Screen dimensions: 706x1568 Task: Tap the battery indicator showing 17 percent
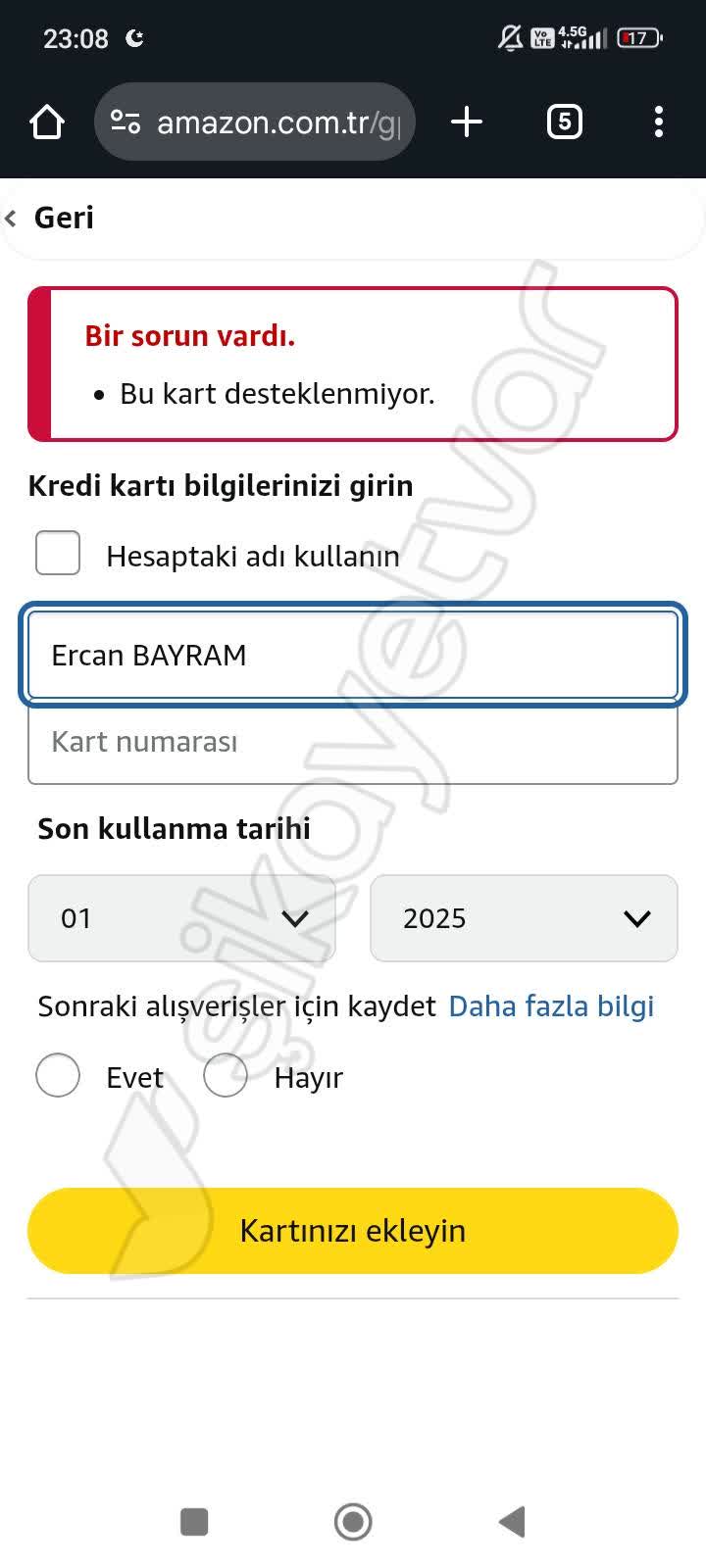638,37
